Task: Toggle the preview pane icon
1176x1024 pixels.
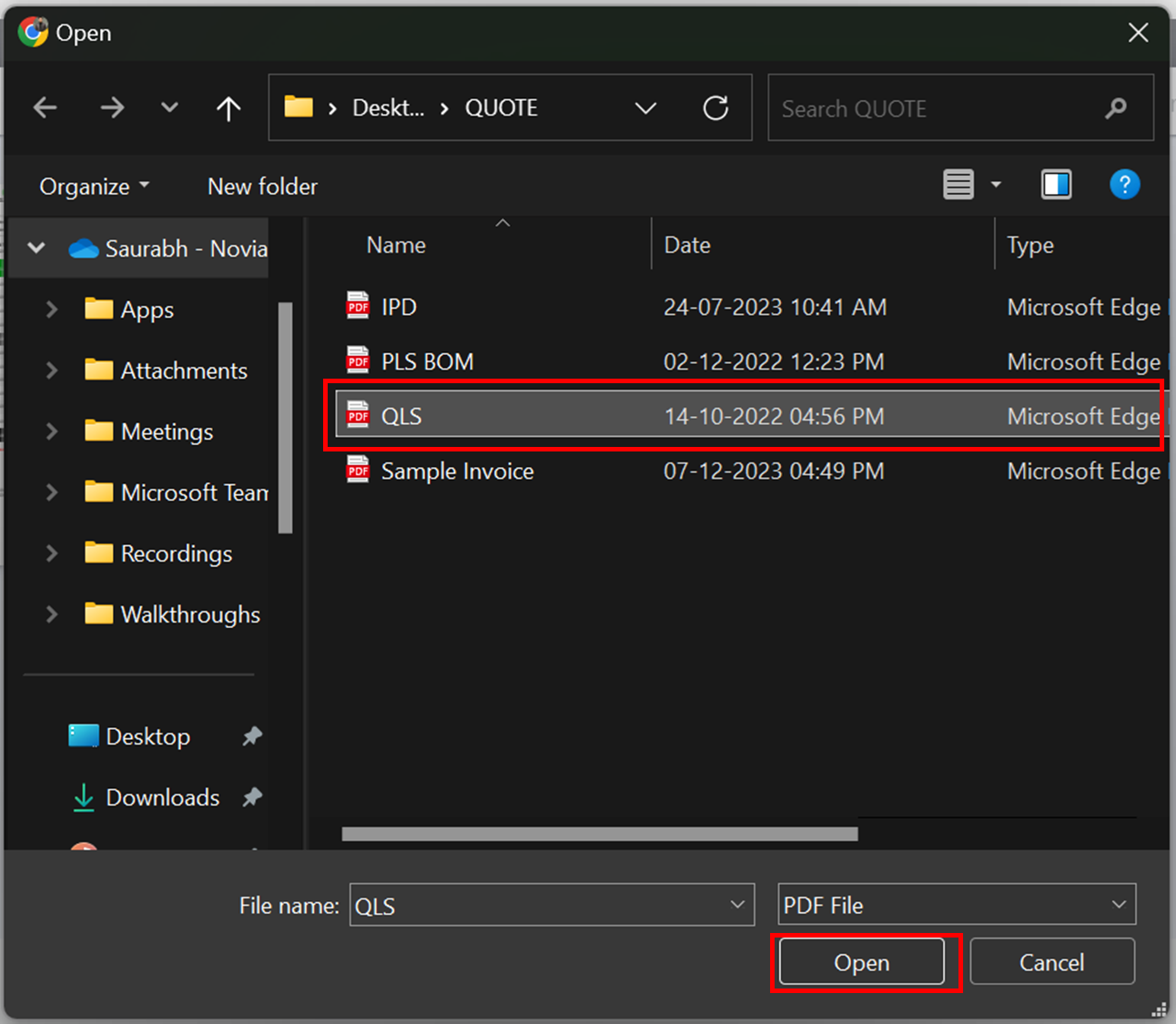Action: click(1056, 186)
